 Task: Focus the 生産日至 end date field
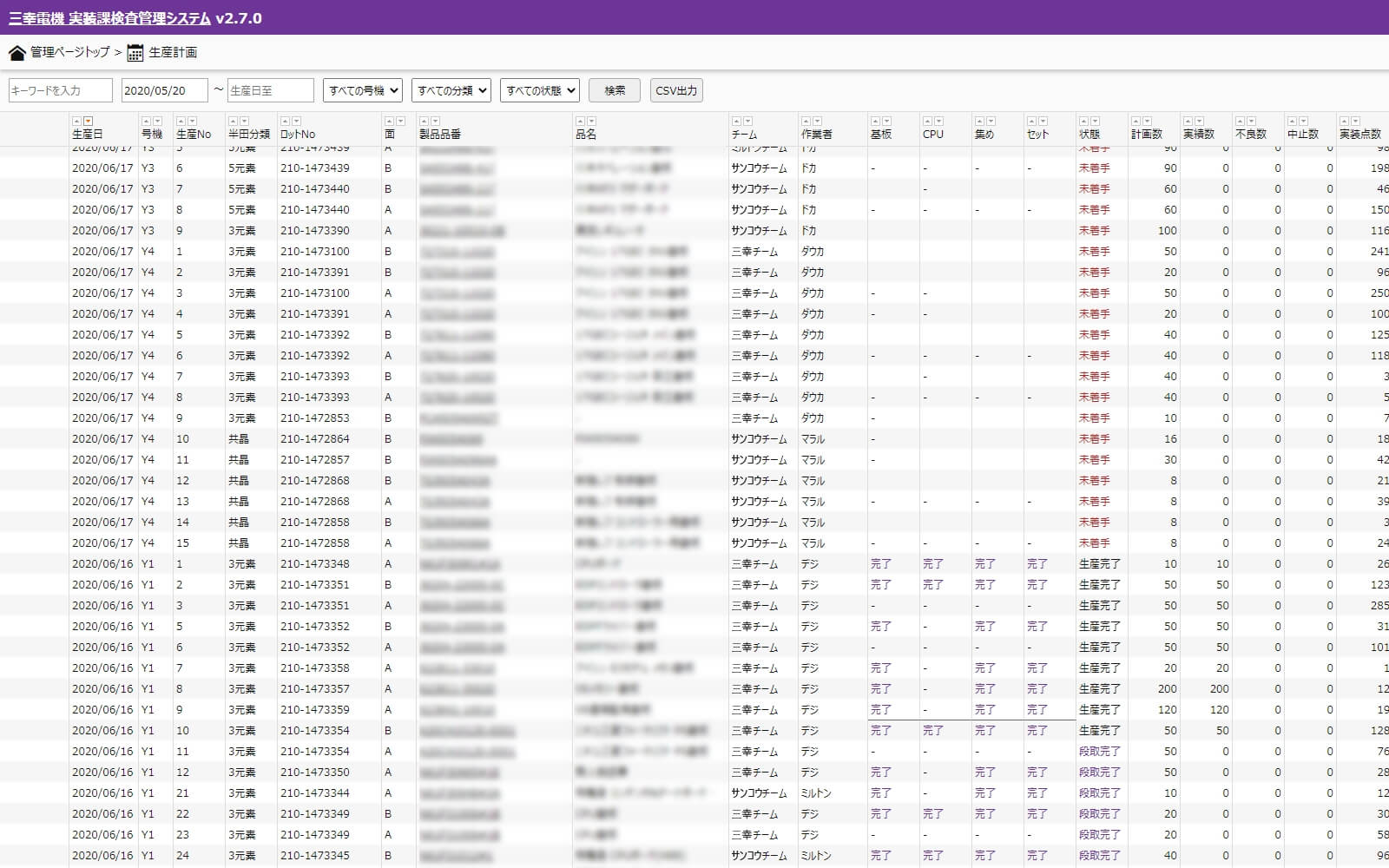[x=271, y=90]
